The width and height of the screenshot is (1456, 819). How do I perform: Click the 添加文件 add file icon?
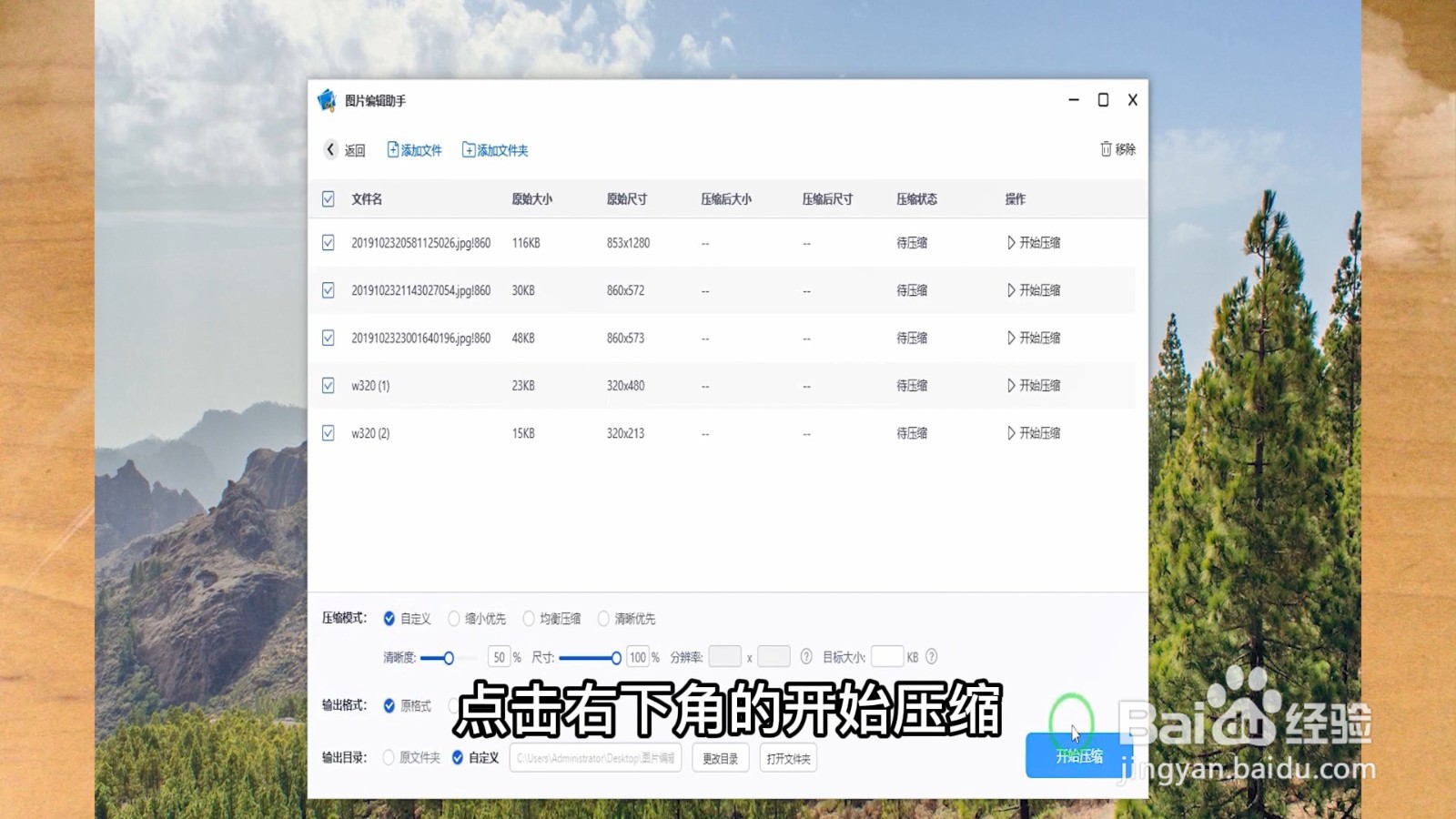(390, 149)
